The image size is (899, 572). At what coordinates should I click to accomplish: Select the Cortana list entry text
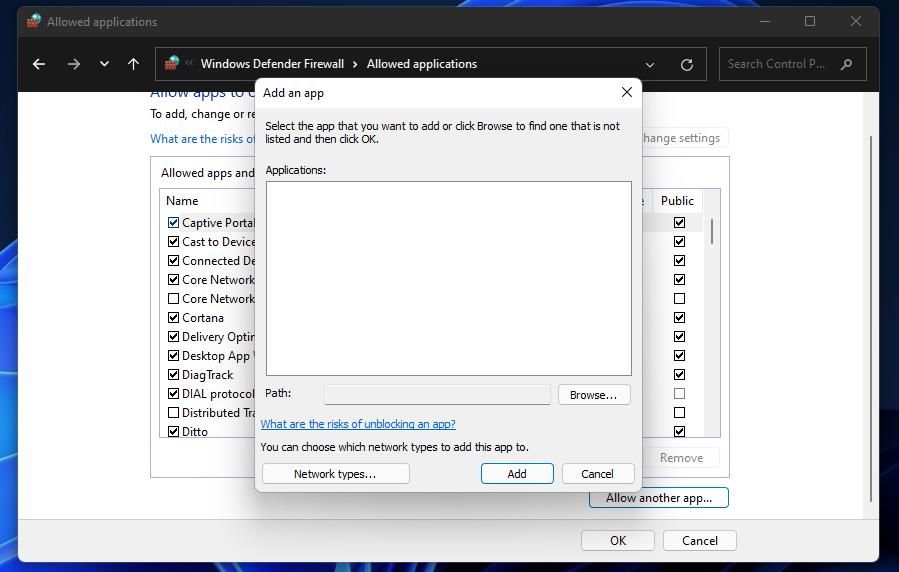click(x=203, y=318)
